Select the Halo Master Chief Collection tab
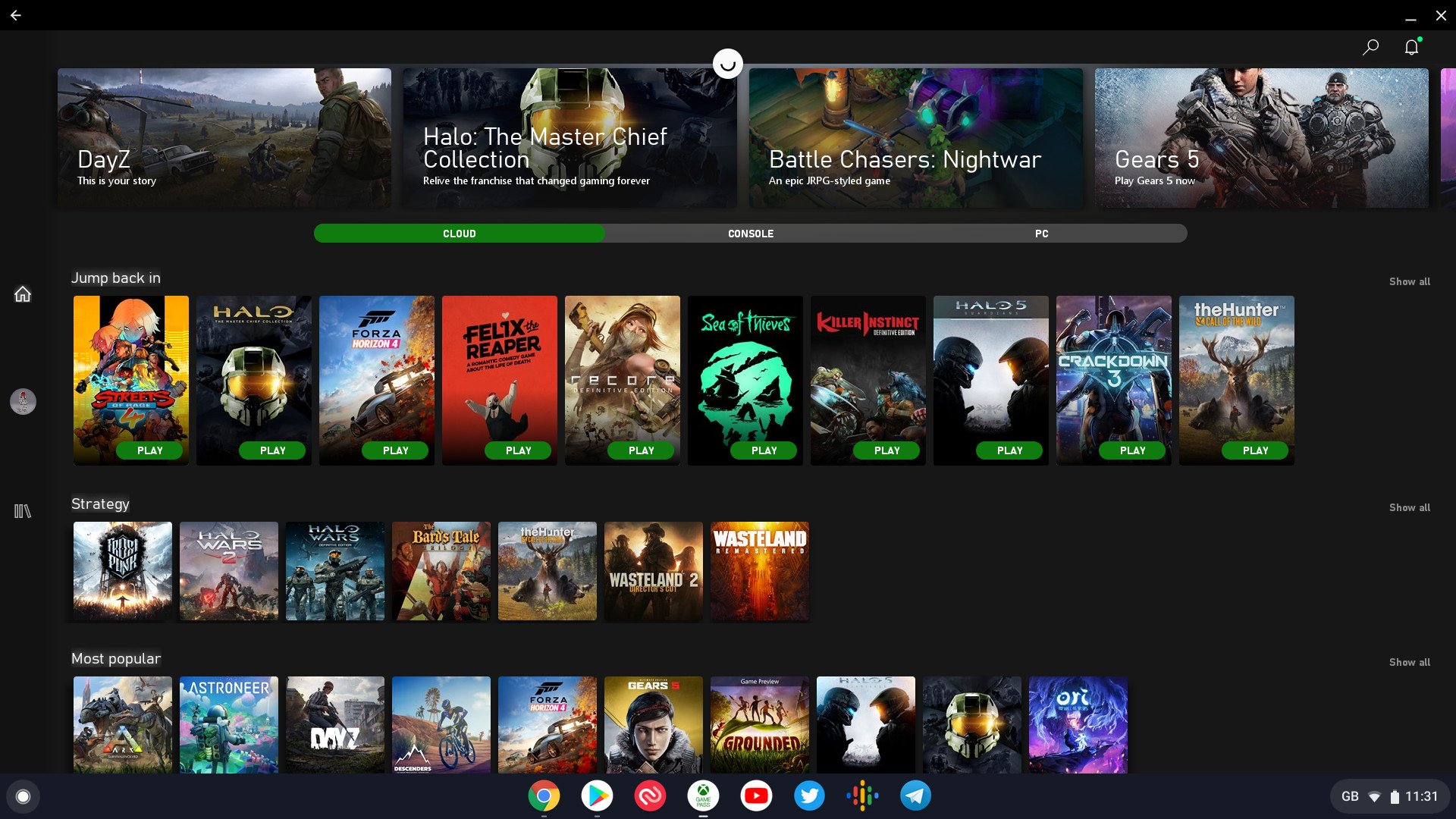This screenshot has width=1456, height=819. click(x=570, y=139)
